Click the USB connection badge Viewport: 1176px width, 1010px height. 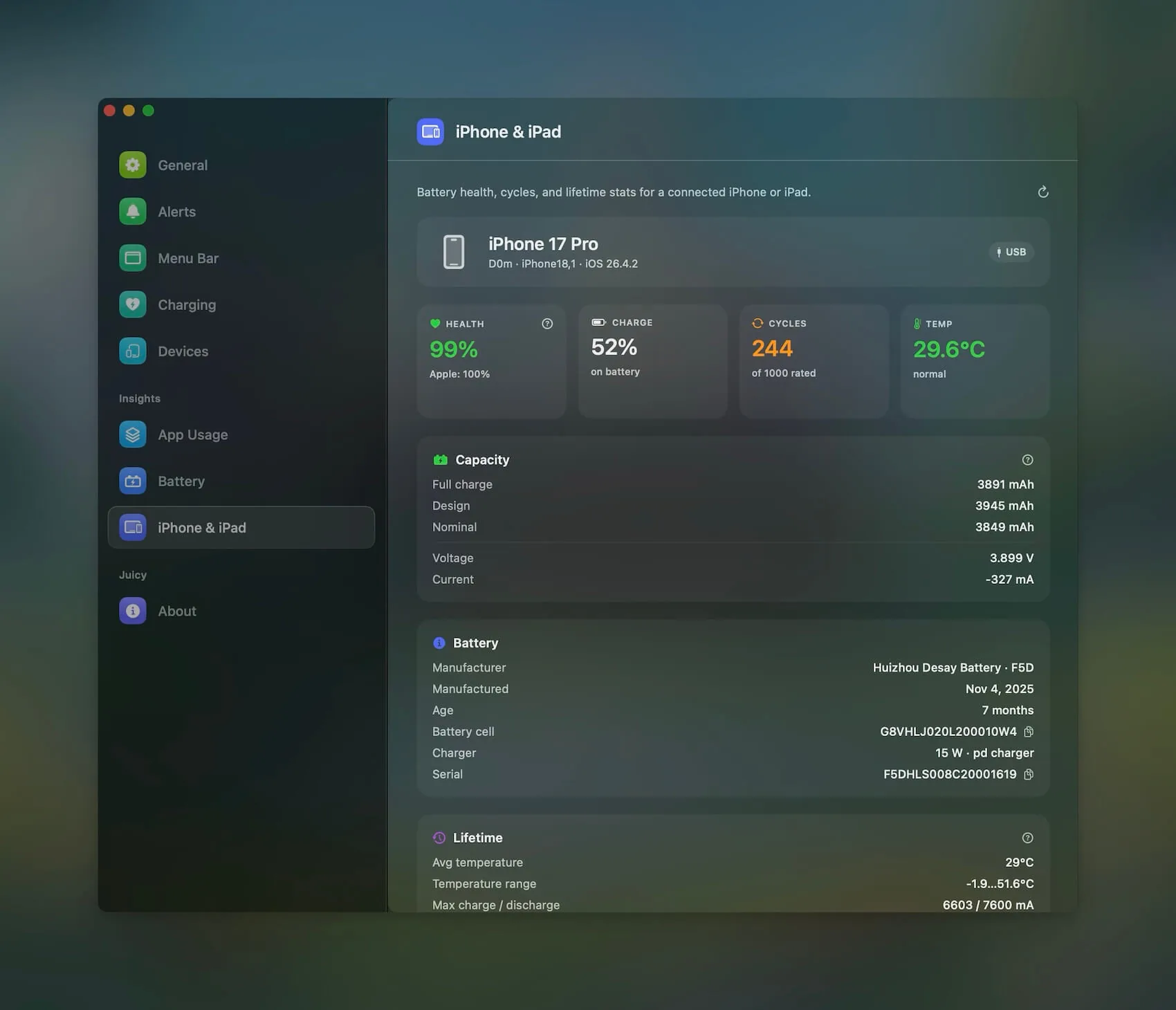pyautogui.click(x=1011, y=252)
